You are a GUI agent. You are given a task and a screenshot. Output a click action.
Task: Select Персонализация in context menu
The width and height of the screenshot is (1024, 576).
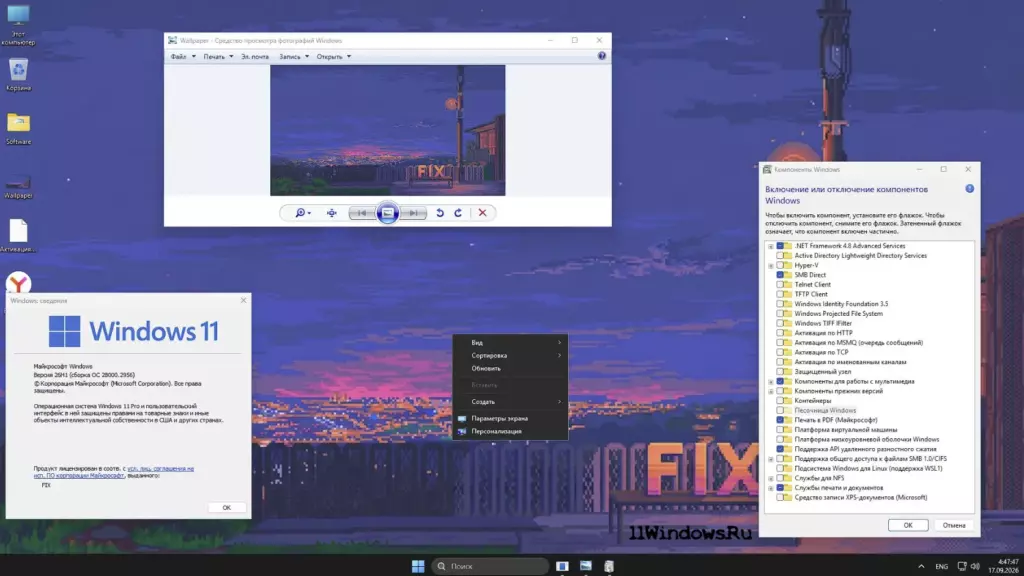pyautogui.click(x=510, y=432)
